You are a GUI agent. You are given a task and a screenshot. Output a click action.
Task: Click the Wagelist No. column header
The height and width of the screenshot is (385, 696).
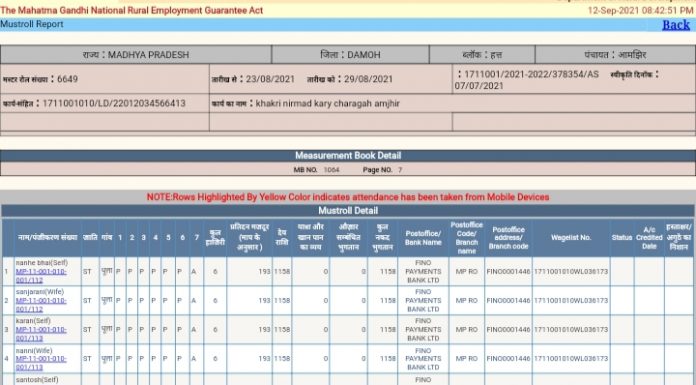(571, 238)
